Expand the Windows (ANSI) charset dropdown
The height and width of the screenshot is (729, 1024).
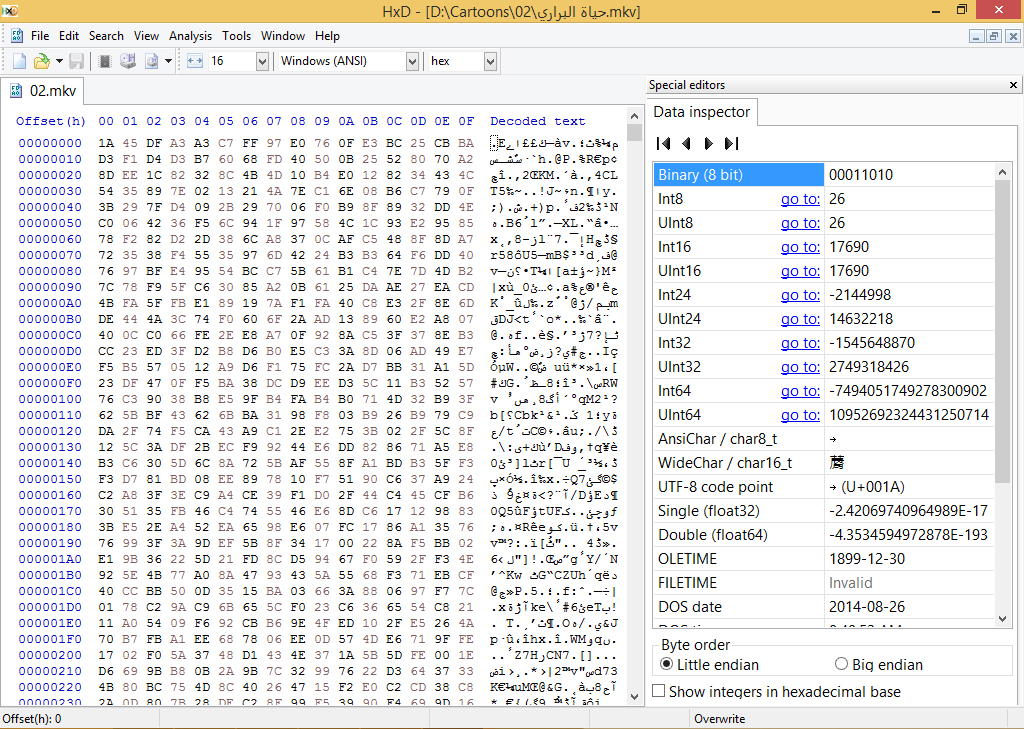tap(412, 62)
